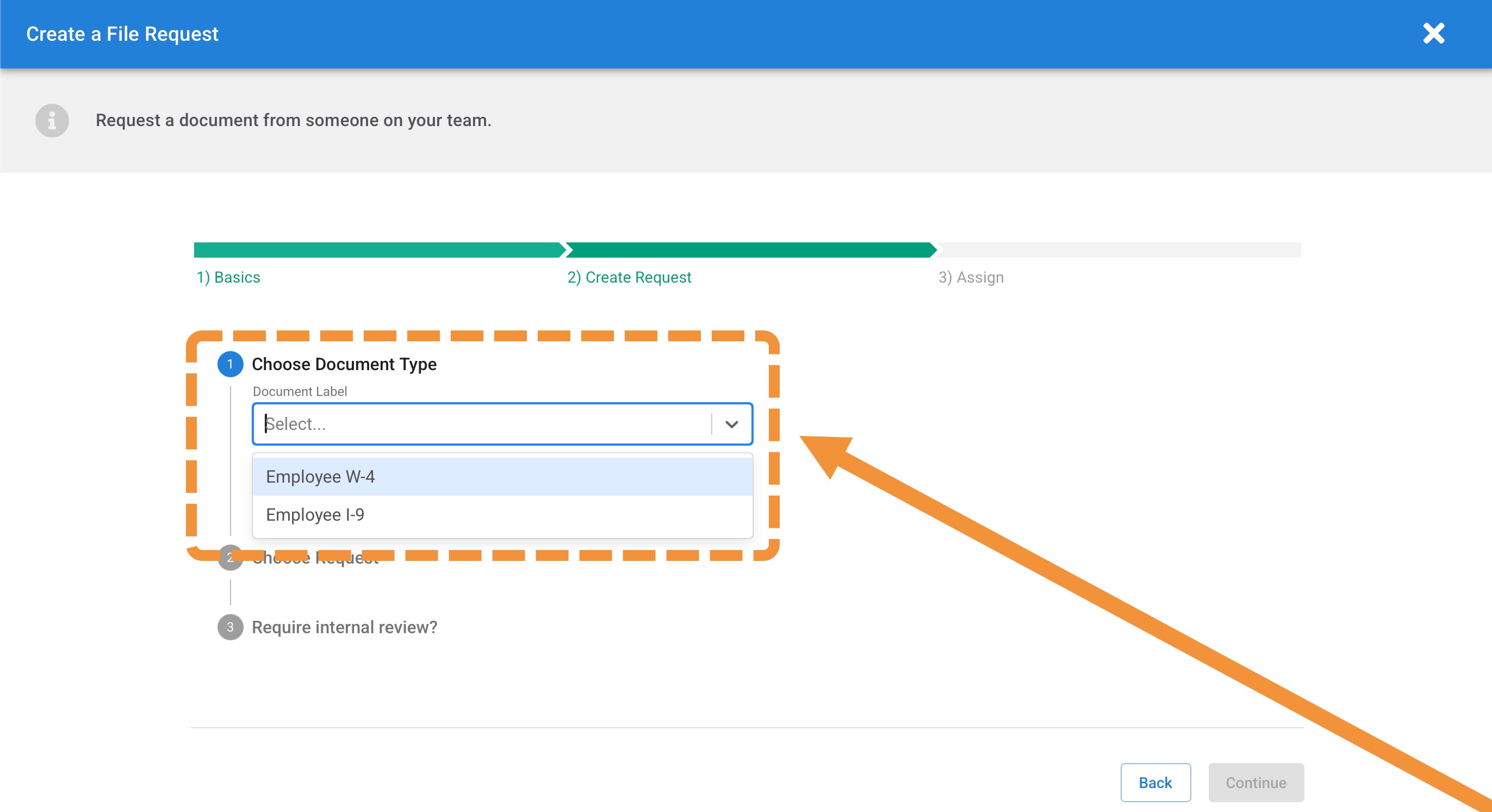
Task: Toggle the Document Label dropdown chevron
Action: click(x=731, y=424)
